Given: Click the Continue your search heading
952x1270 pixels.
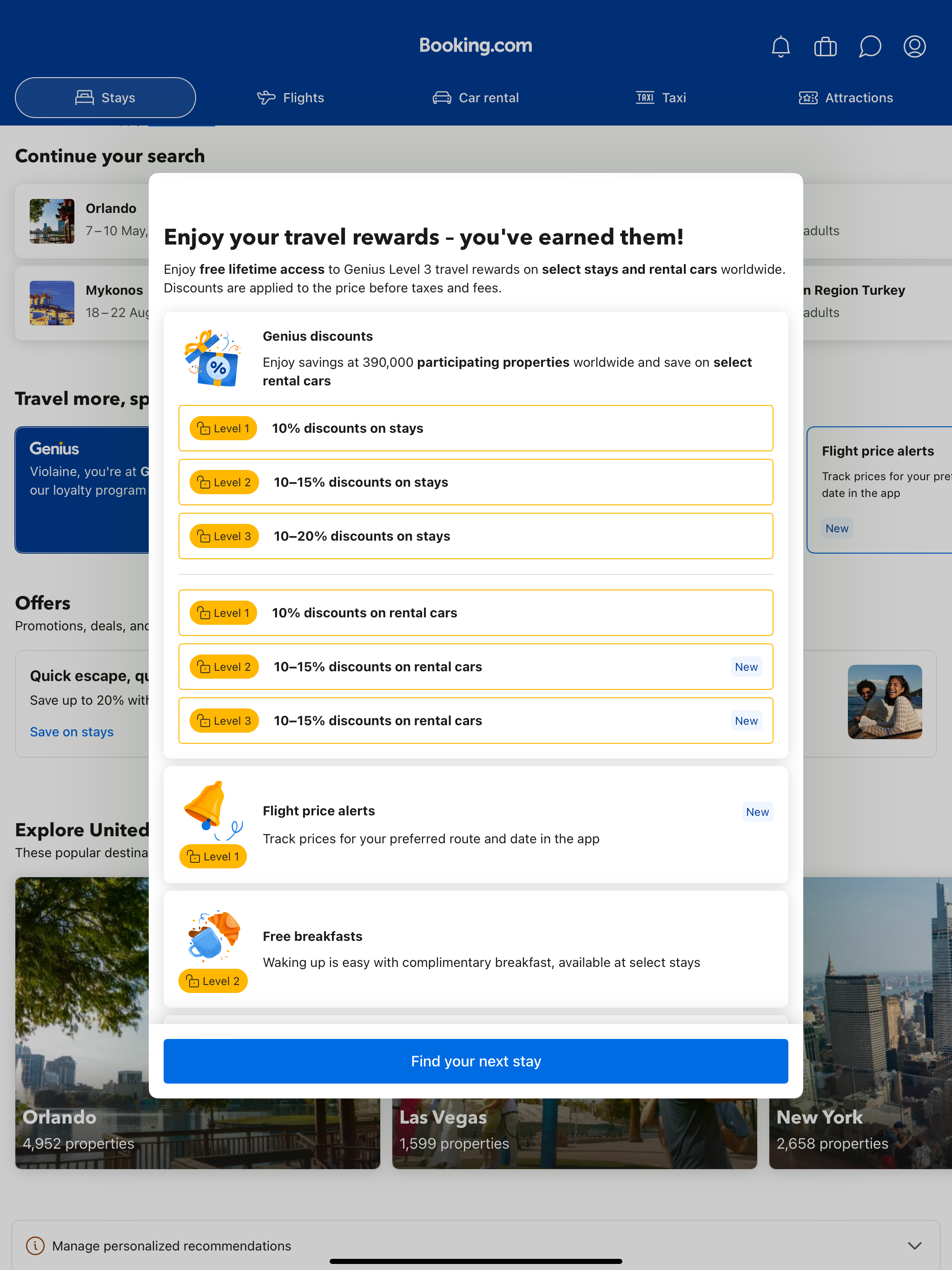Looking at the screenshot, I should [110, 156].
